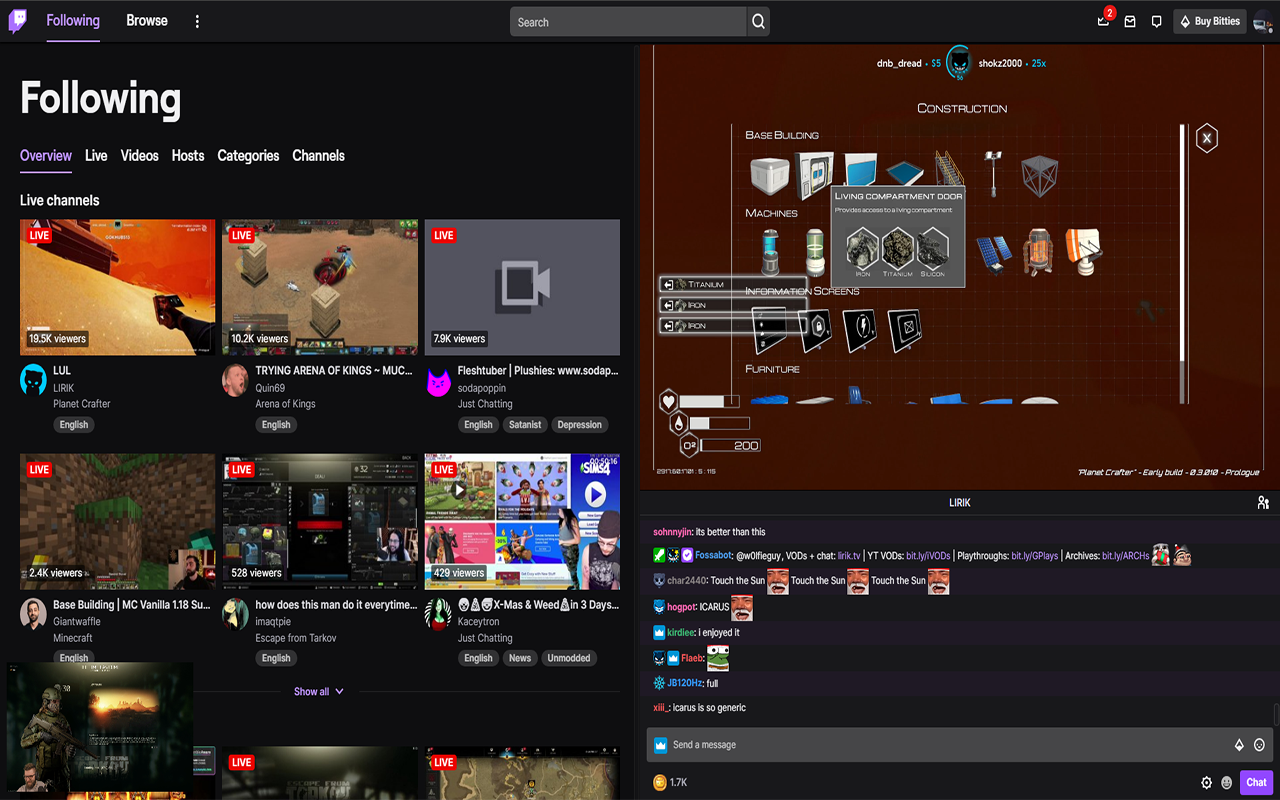
Task: Open the chat community users icon
Action: (1263, 503)
